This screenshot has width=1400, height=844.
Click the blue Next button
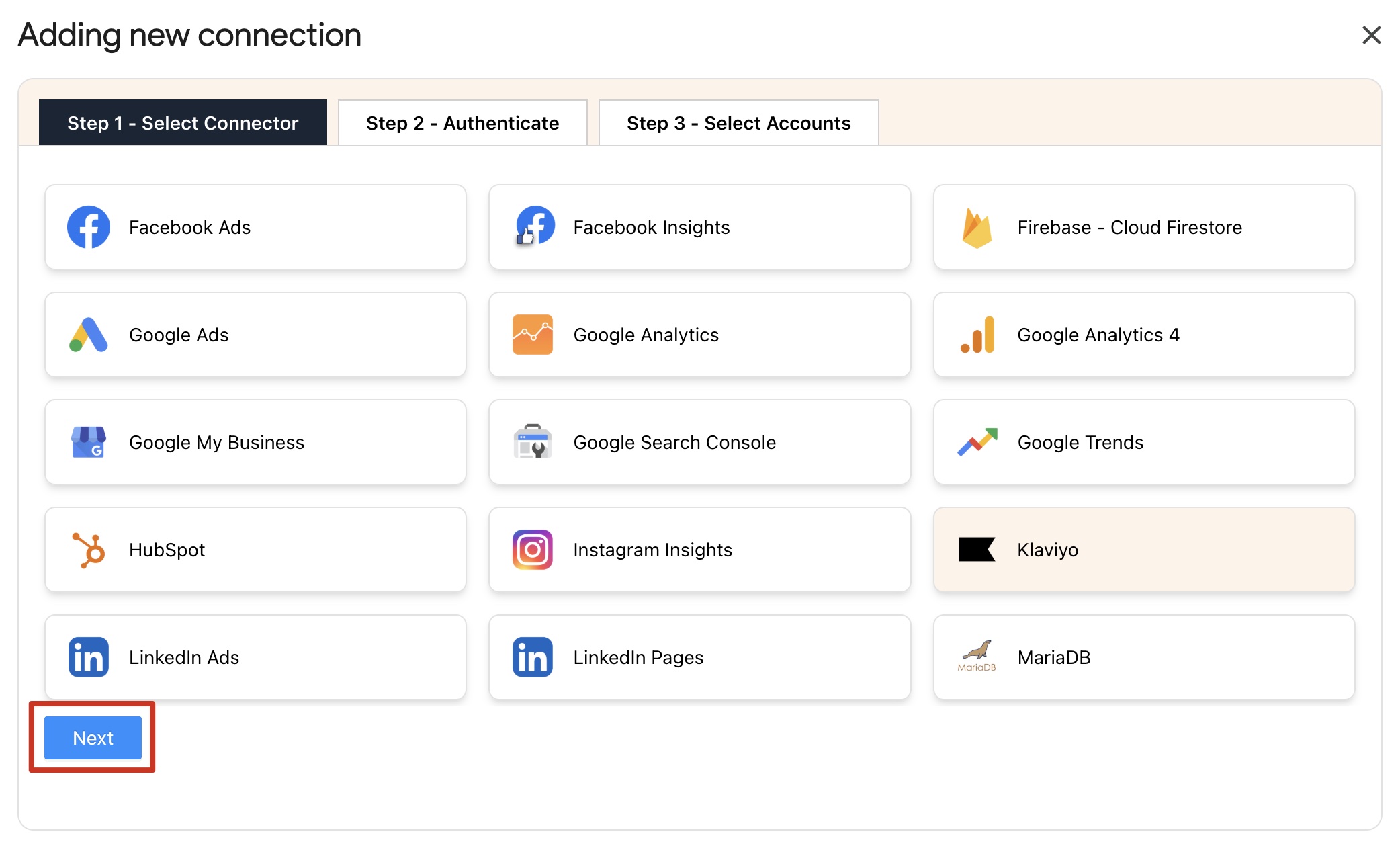coord(93,738)
